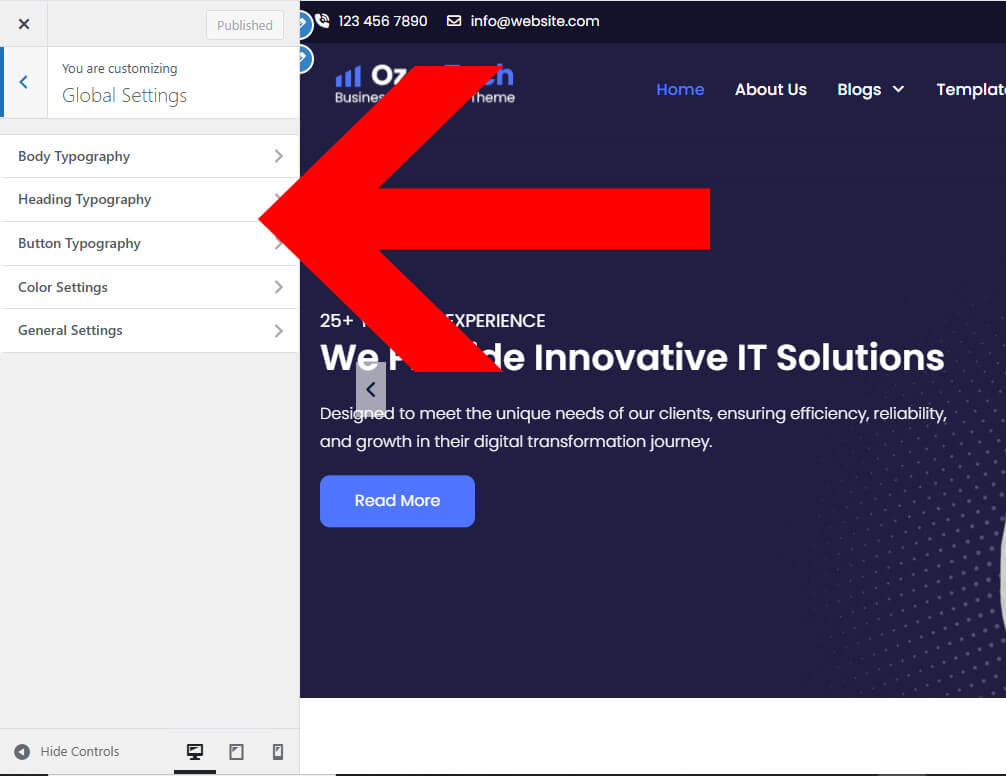Click the Home navigation link

point(680,90)
